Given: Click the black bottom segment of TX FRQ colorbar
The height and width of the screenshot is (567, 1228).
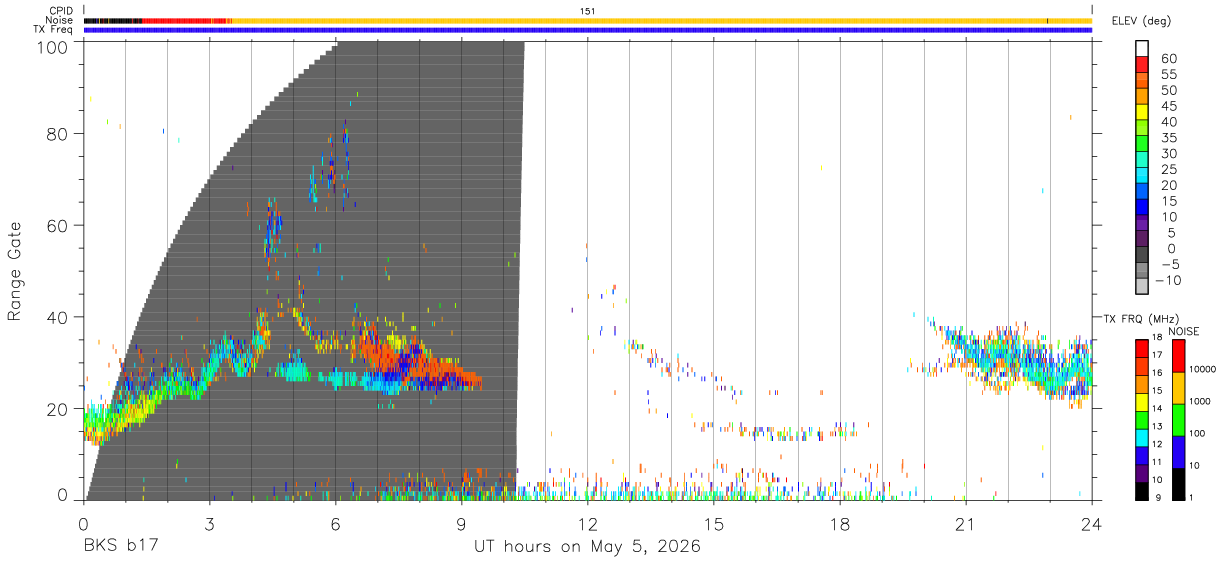Looking at the screenshot, I should coord(1142,492).
